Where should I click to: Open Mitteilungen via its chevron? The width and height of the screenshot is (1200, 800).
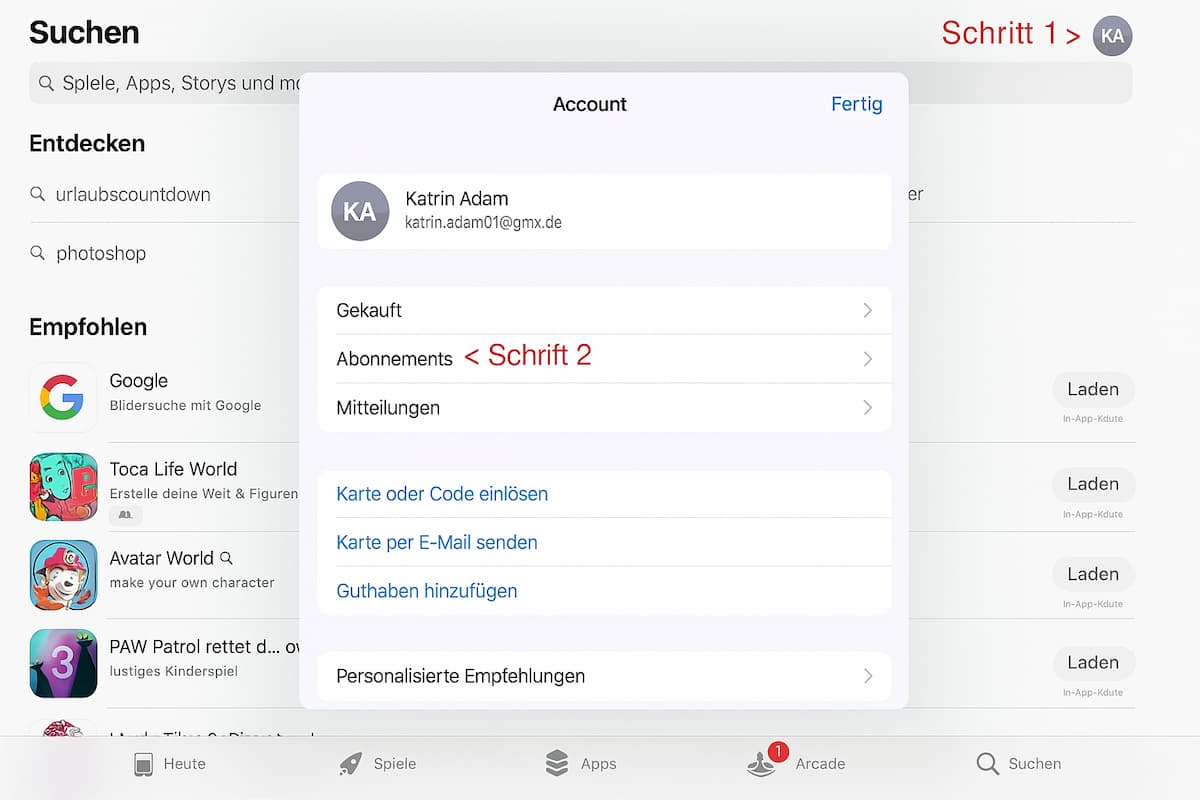[x=867, y=407]
